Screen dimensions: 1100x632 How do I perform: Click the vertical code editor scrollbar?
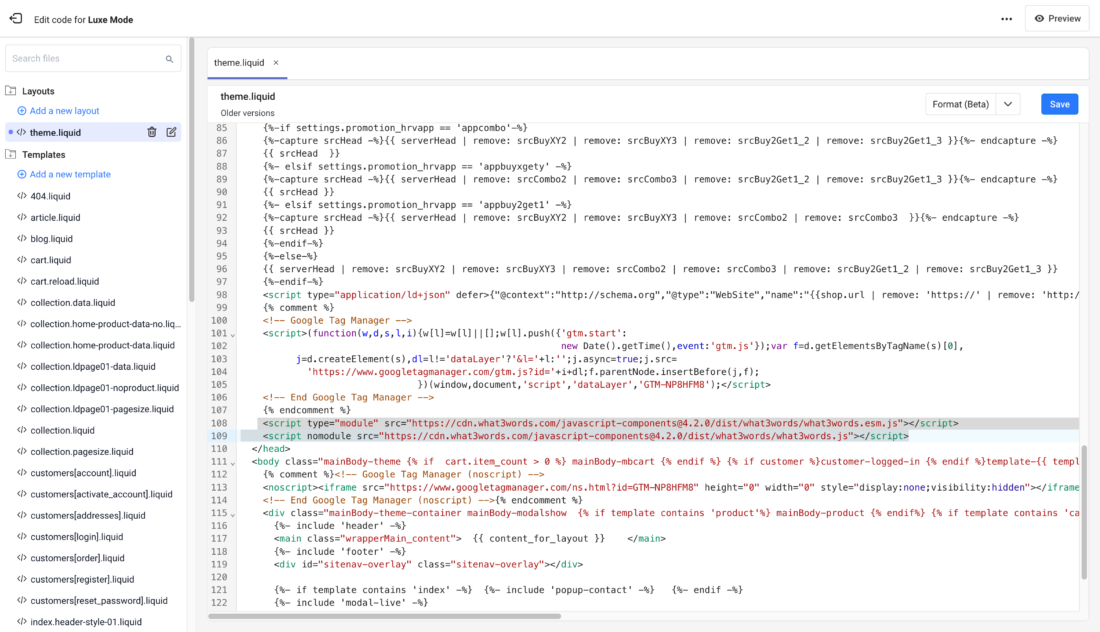point(1083,512)
